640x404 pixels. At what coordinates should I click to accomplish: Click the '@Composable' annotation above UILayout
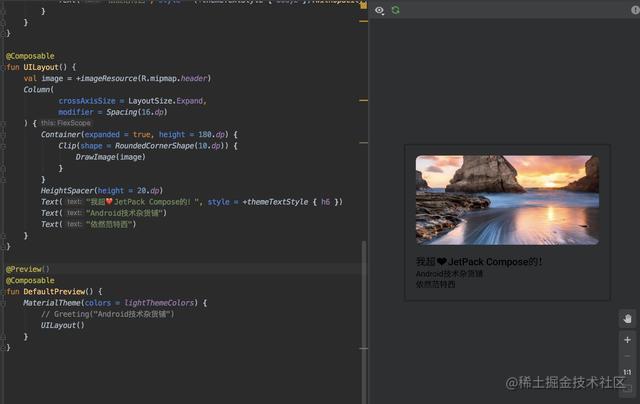pyautogui.click(x=30, y=56)
